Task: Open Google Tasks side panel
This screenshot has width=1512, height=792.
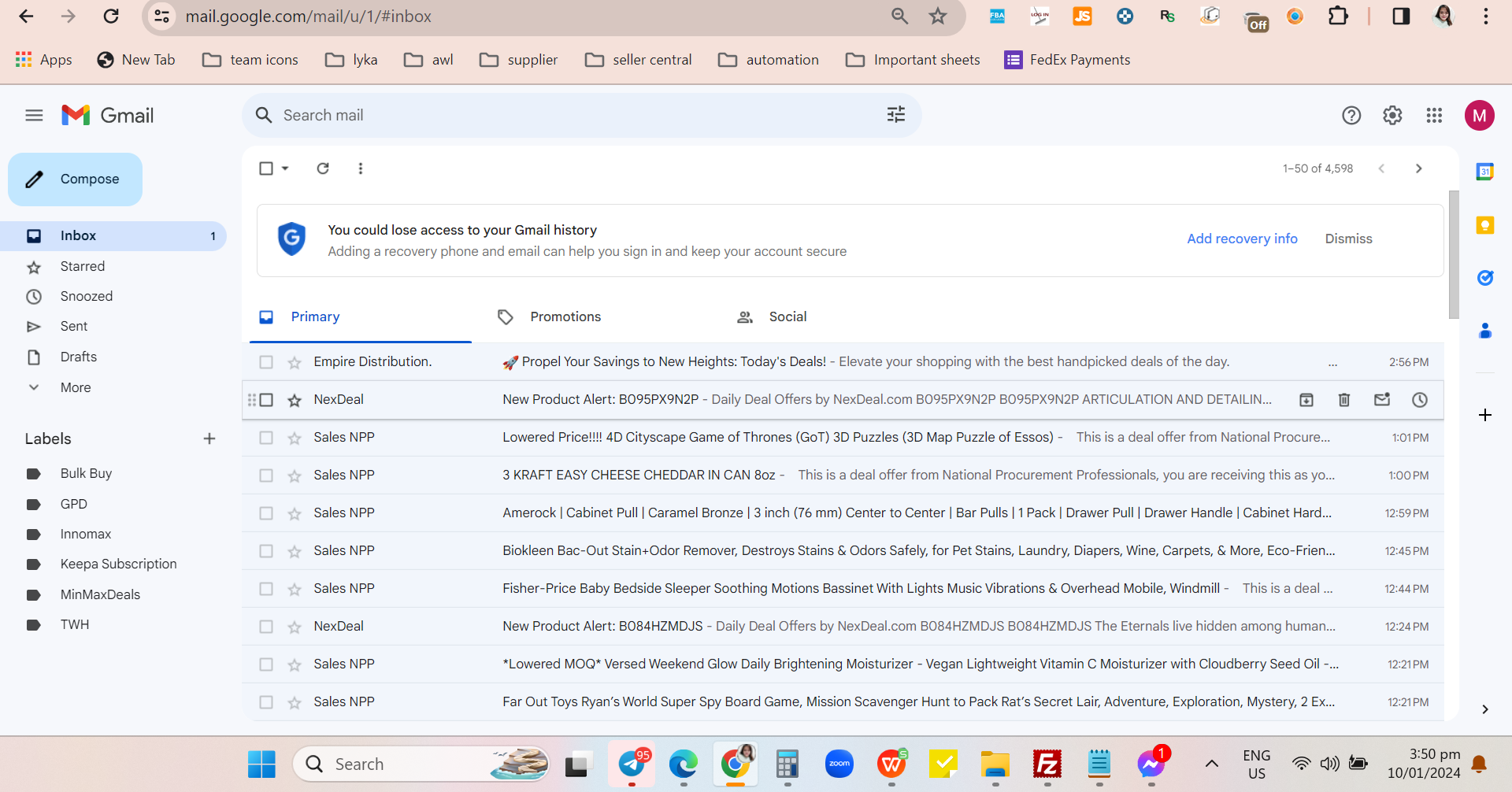Action: (1485, 278)
